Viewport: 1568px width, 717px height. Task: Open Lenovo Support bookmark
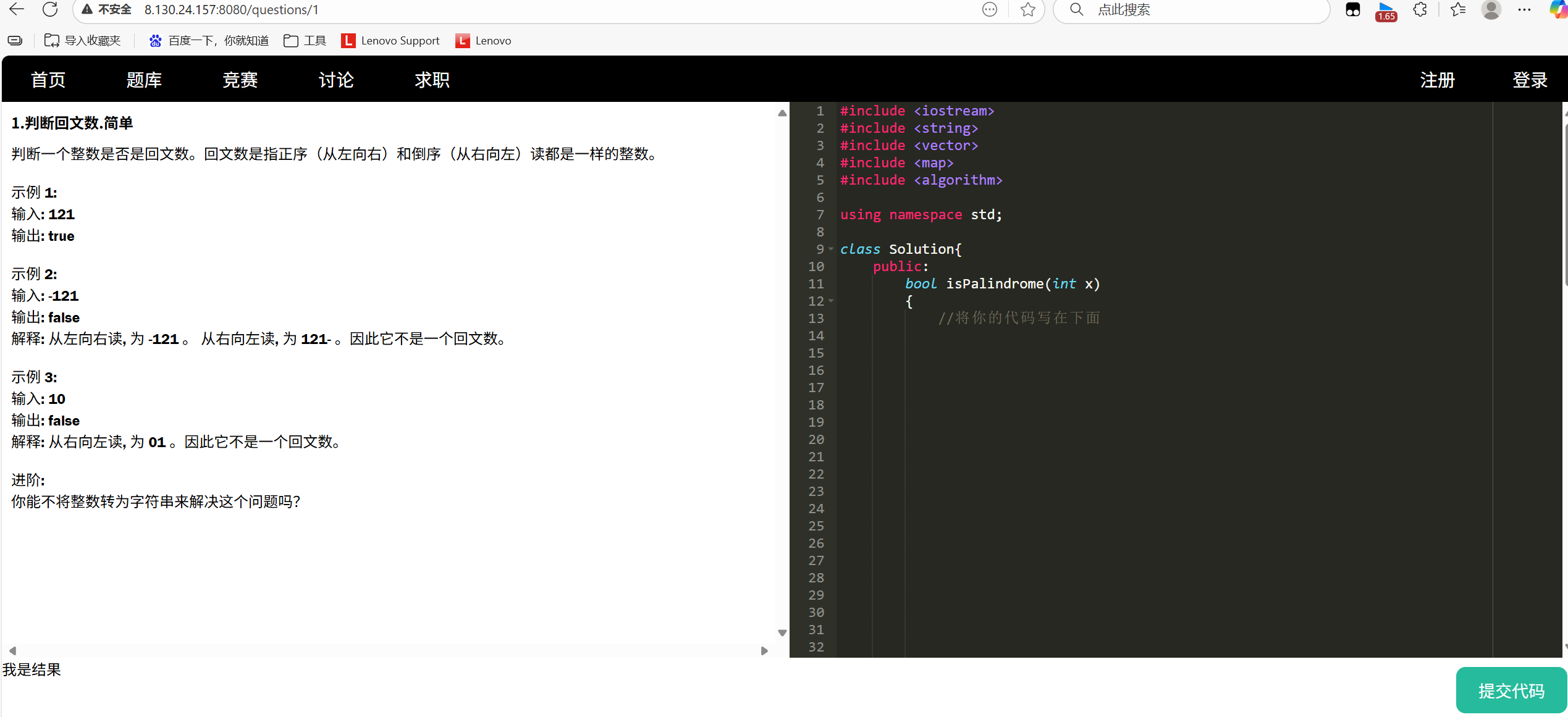click(x=391, y=41)
